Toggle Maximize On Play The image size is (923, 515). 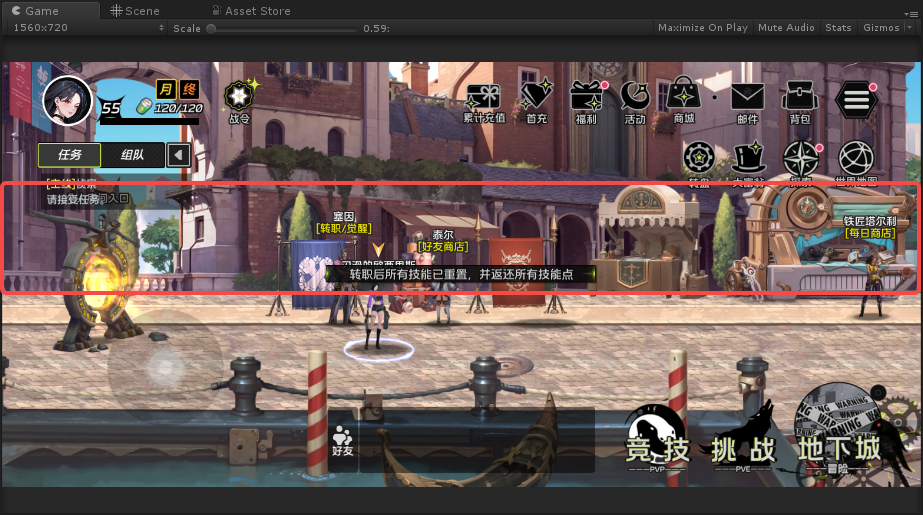click(702, 28)
